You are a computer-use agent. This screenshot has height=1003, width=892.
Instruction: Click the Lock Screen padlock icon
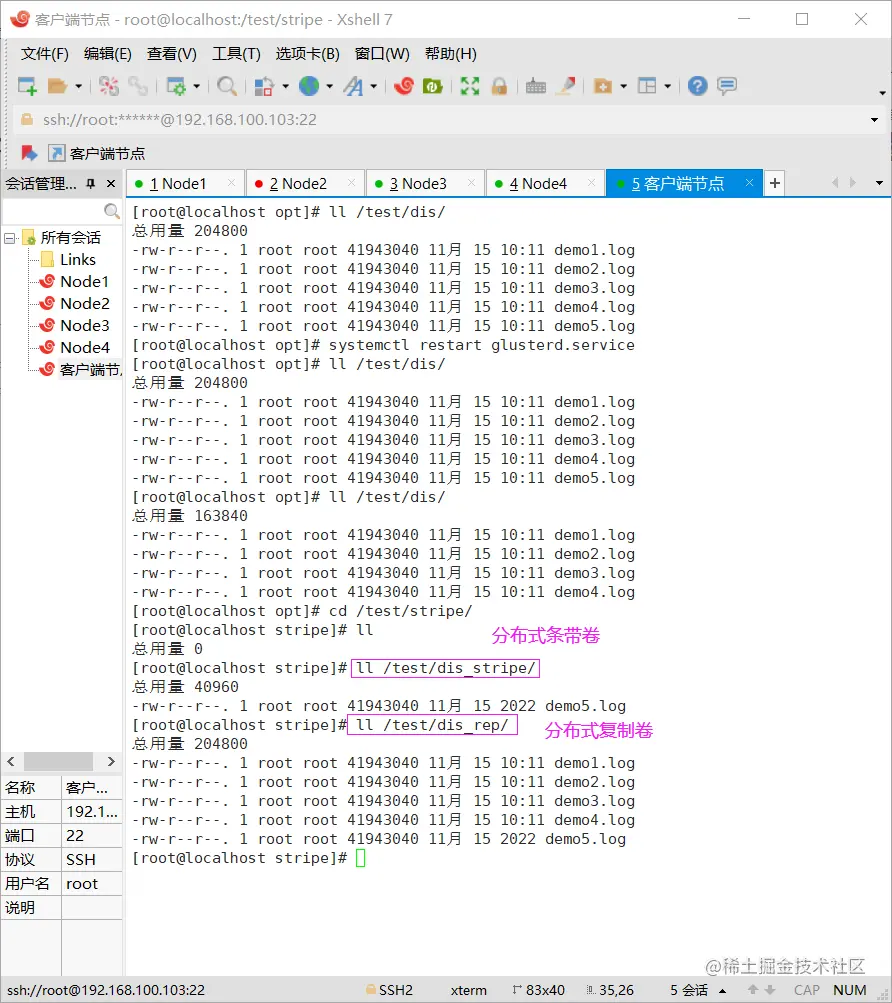(499, 86)
